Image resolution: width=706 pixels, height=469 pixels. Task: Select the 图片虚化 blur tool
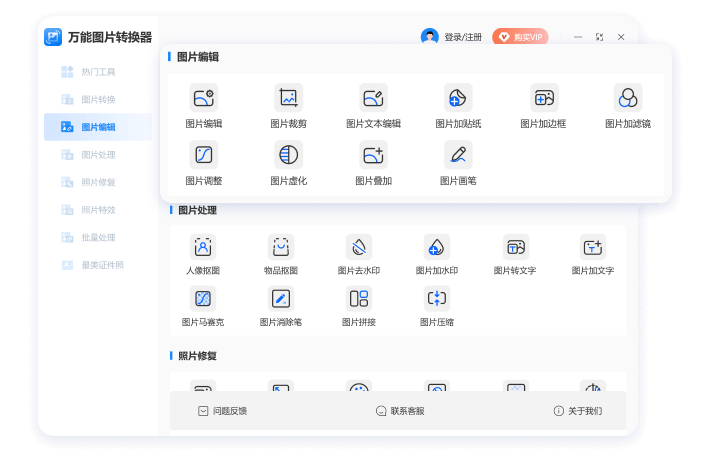tap(288, 155)
